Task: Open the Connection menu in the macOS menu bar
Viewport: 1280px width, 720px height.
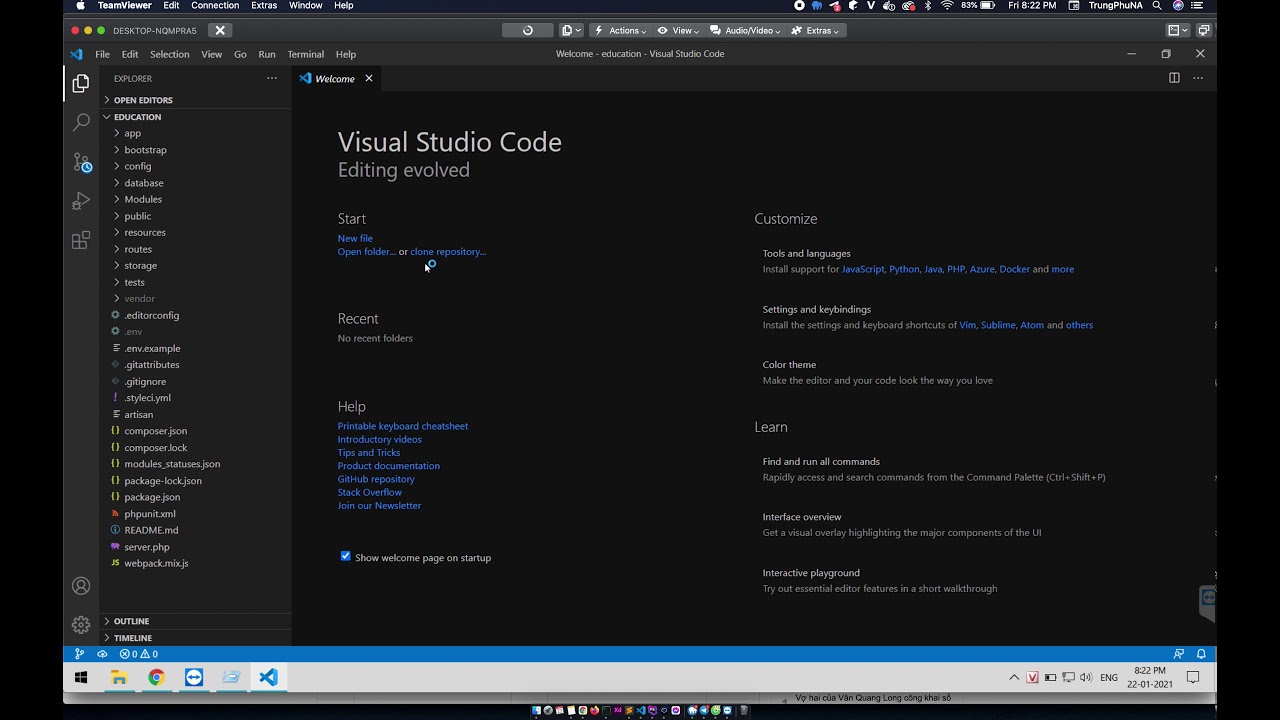Action: [215, 6]
